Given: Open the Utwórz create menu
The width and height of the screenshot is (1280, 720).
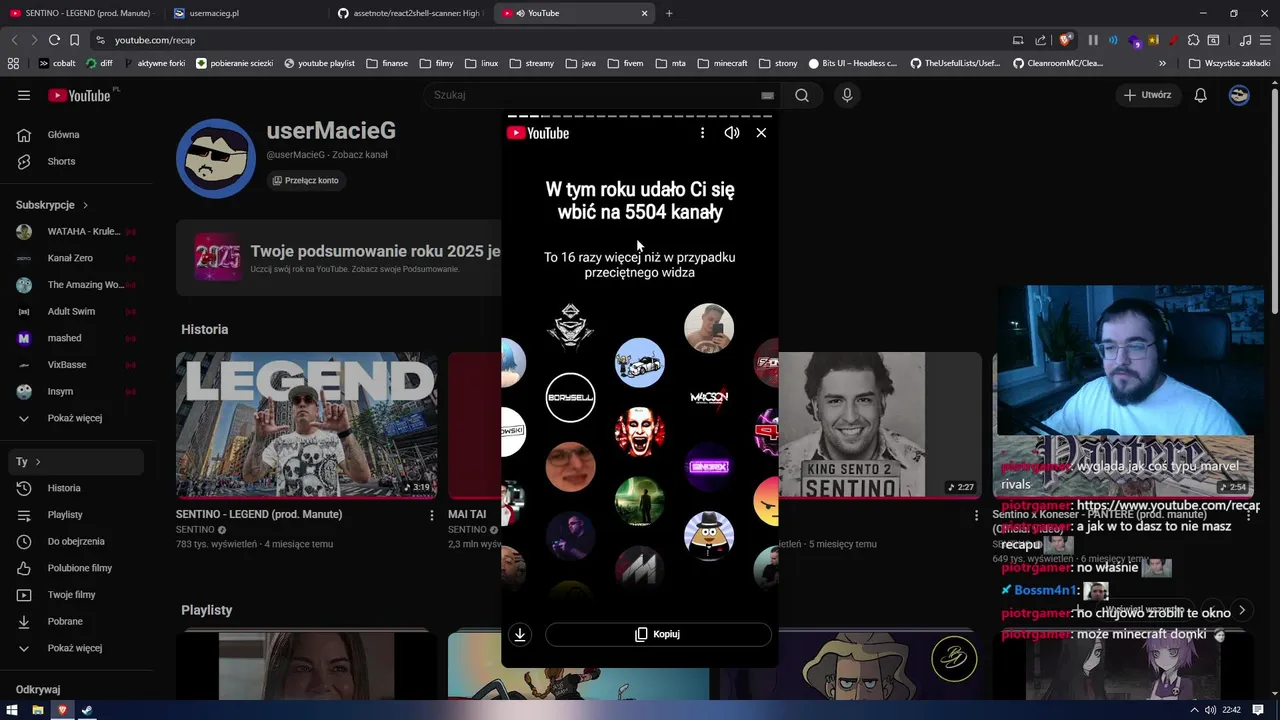Looking at the screenshot, I should point(1147,95).
